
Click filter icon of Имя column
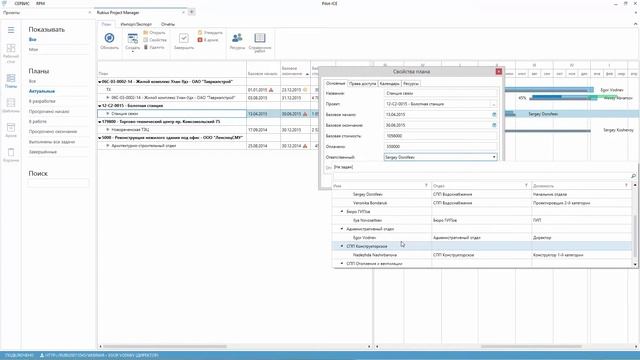pos(426,186)
